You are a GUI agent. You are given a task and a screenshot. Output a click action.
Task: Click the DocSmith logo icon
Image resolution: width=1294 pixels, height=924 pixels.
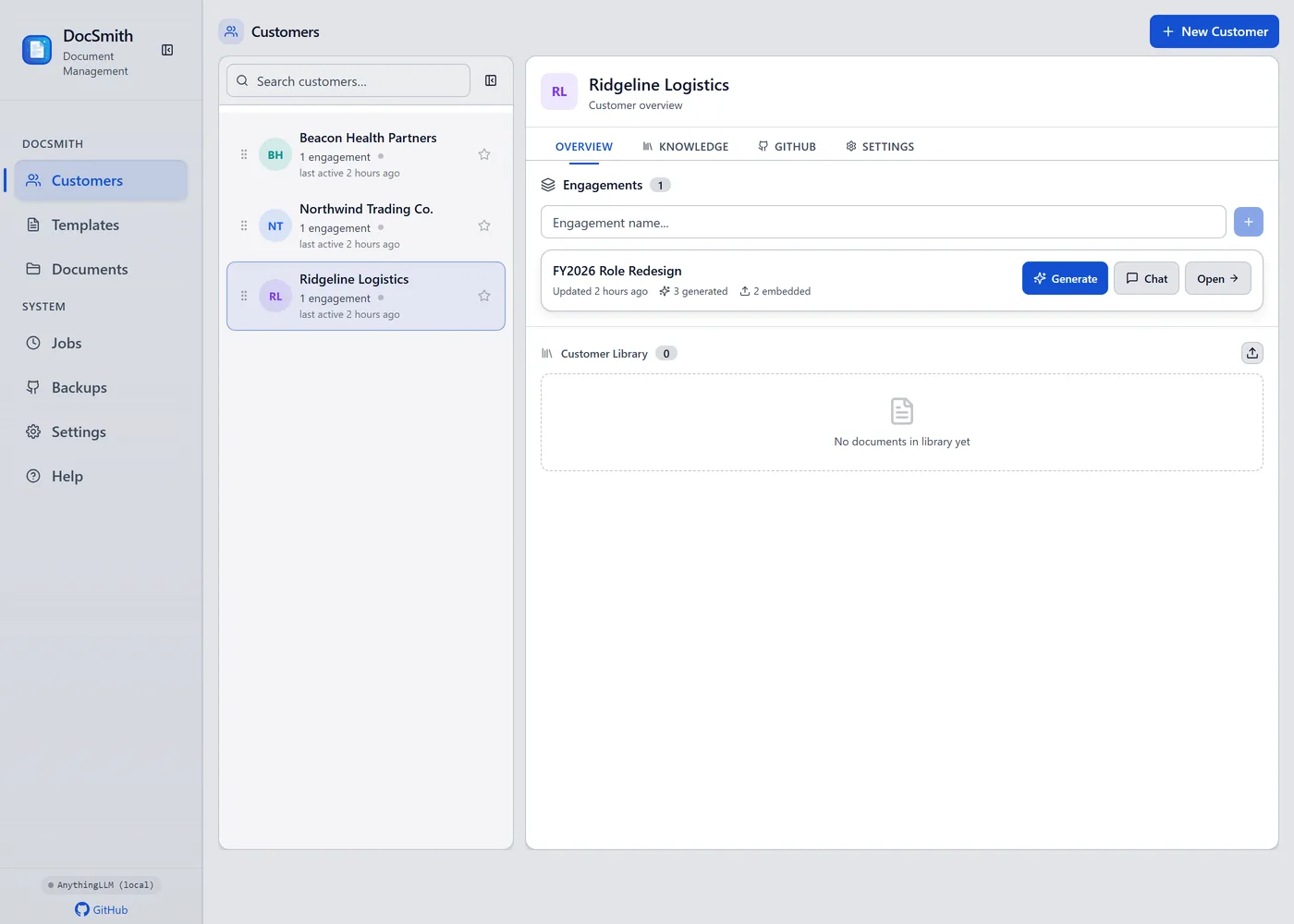click(37, 50)
